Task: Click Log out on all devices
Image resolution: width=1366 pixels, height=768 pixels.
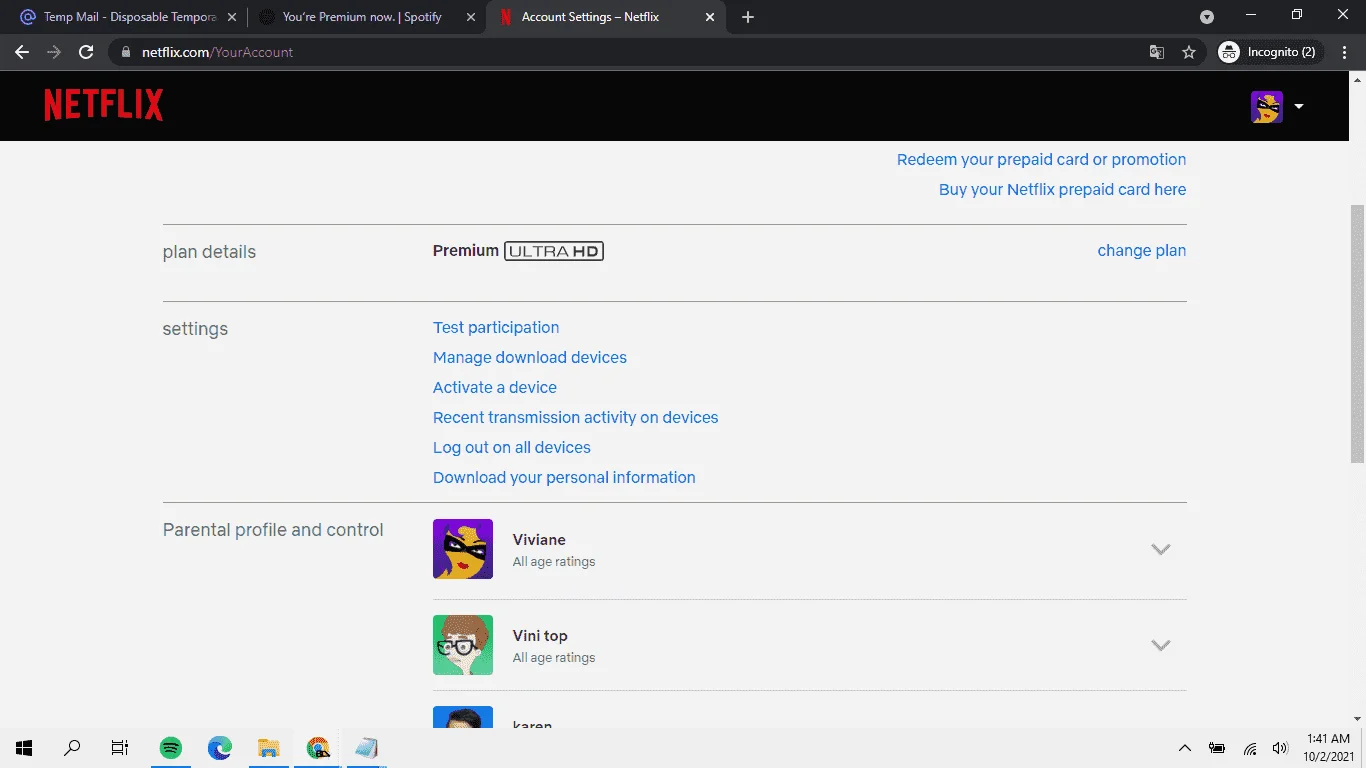Action: click(x=512, y=447)
